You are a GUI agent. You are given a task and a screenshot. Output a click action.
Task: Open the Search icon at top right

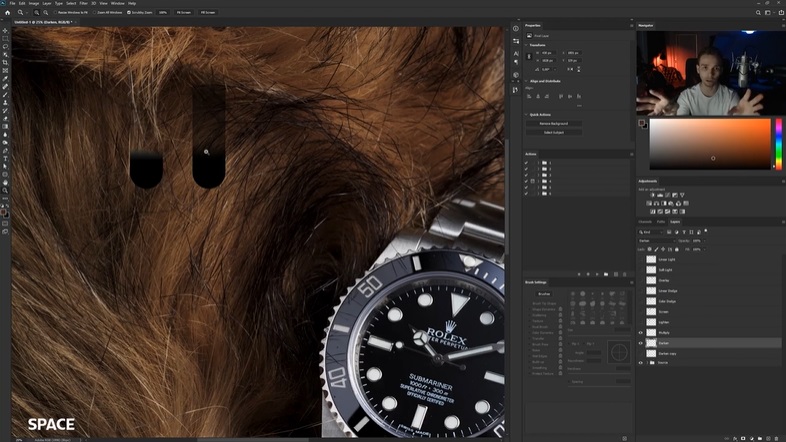[x=758, y=13]
